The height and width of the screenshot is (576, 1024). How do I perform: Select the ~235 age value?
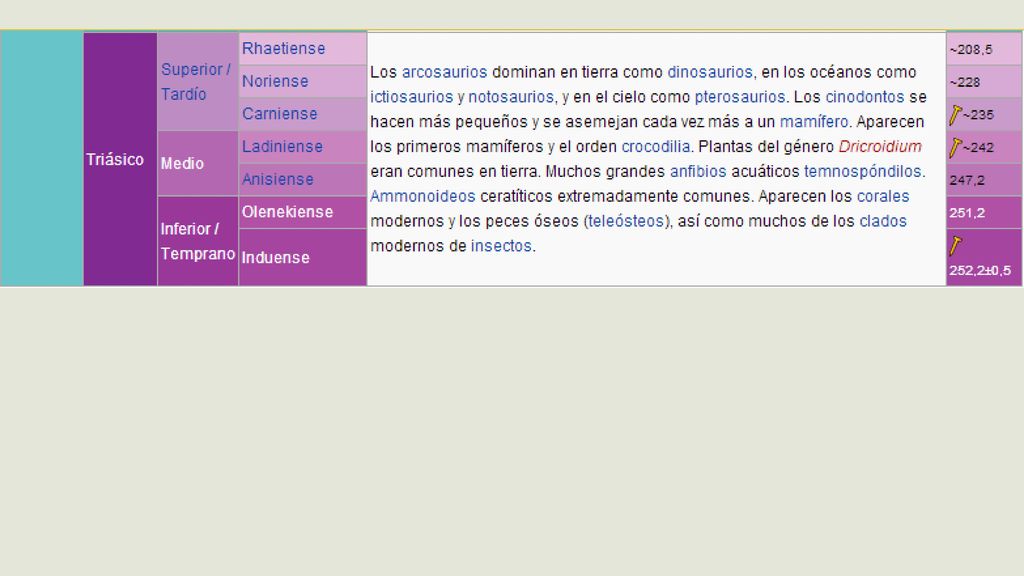pyautogui.click(x=978, y=115)
